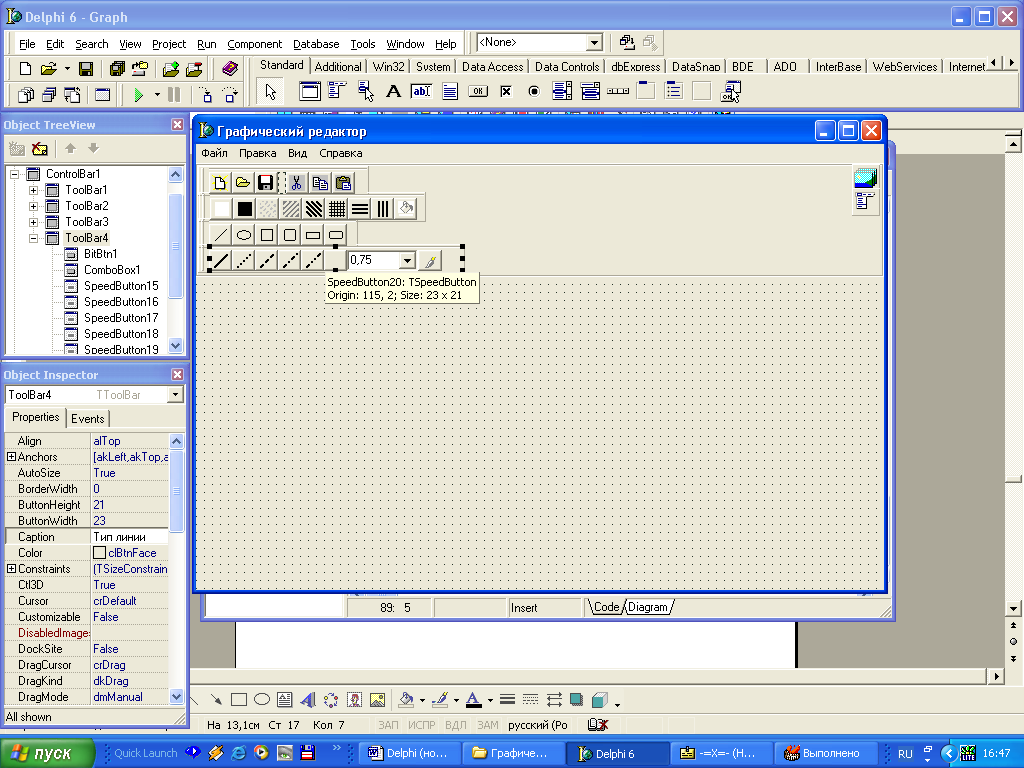Select the Label 'A' component in palette

point(393,91)
